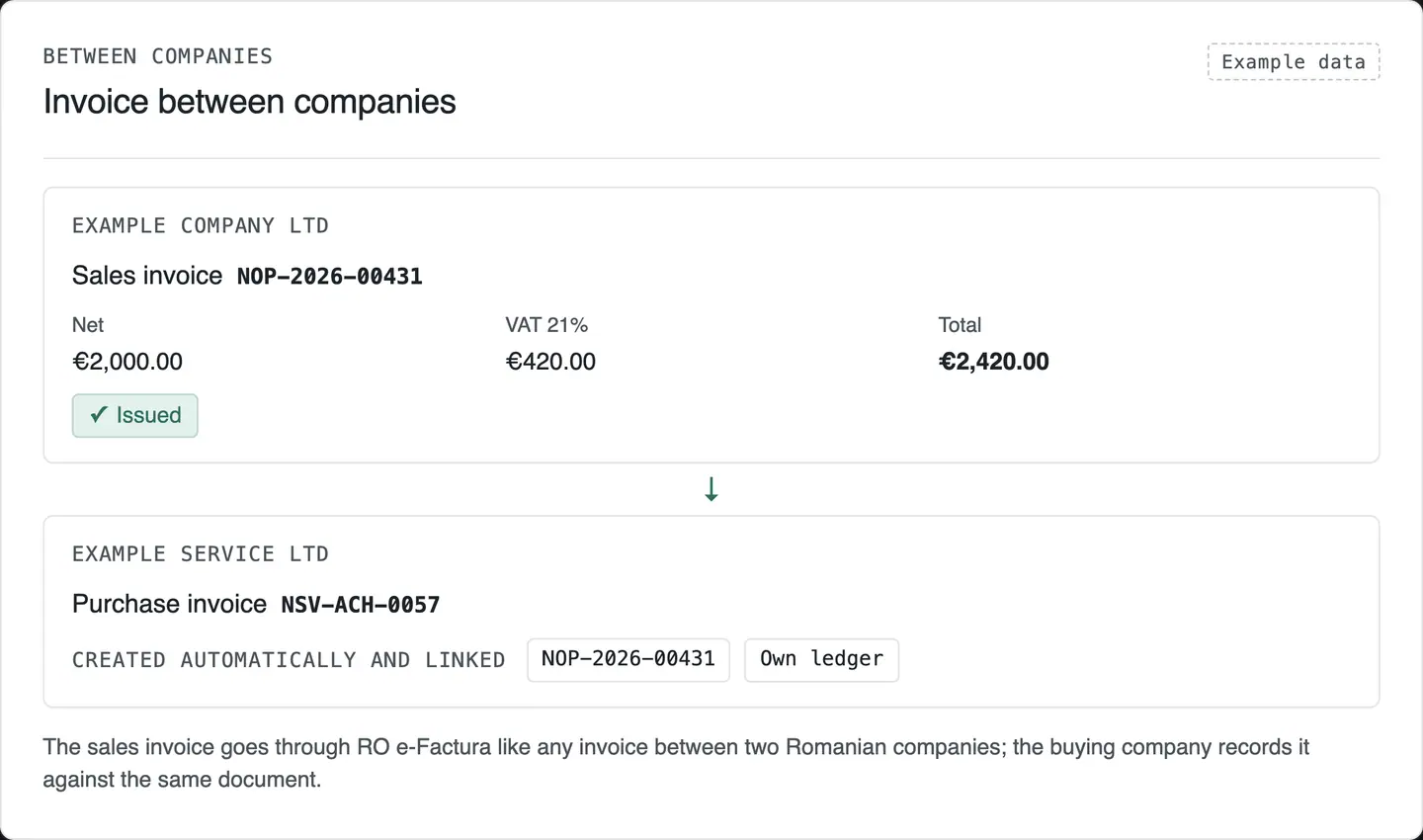Click the Total amount €2,420.00
Viewport: 1423px width, 840px height.
point(993,362)
